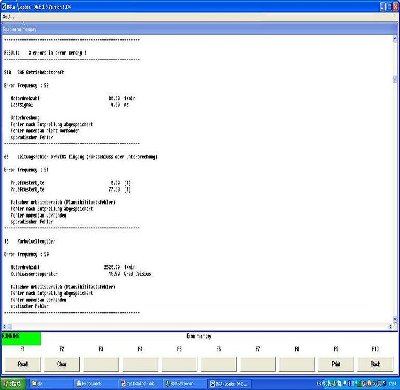Screen dimensions: 400x390
Task: Go back using the F10 Back button
Action: click(x=375, y=364)
